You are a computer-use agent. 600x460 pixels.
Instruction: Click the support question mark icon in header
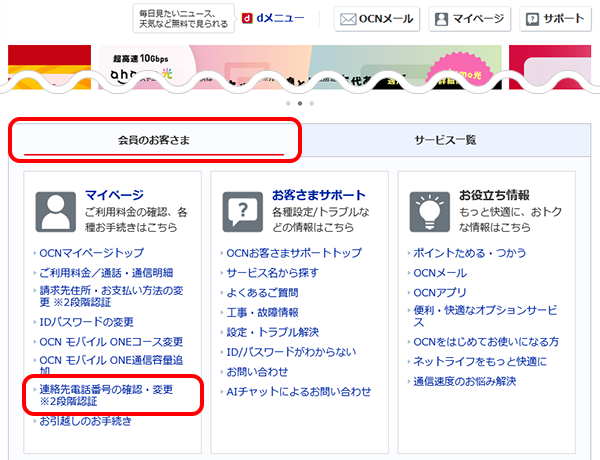coord(532,19)
